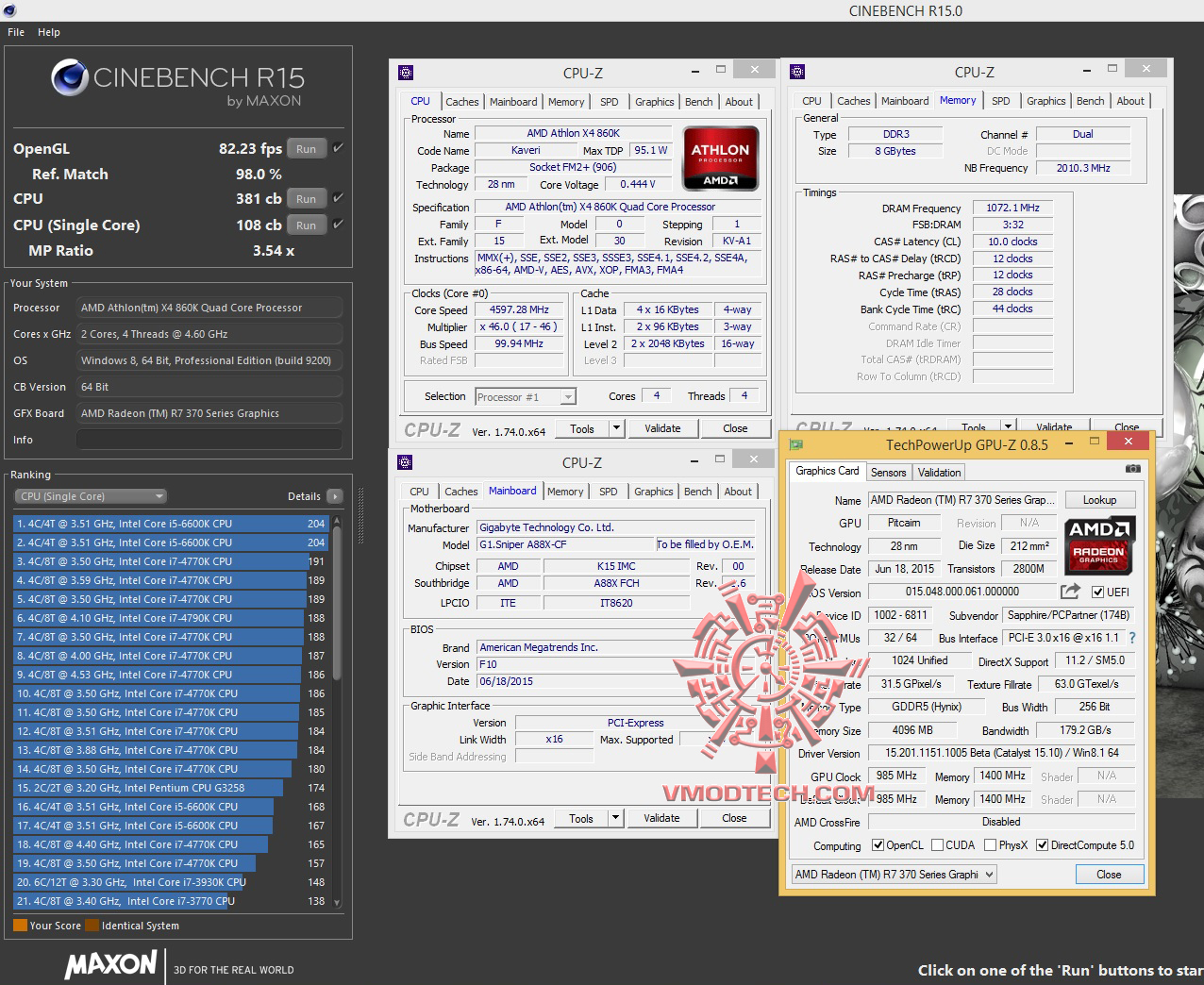Open the GPU selector dropdown in GPU-Z
The image size is (1204, 985).
[894, 875]
